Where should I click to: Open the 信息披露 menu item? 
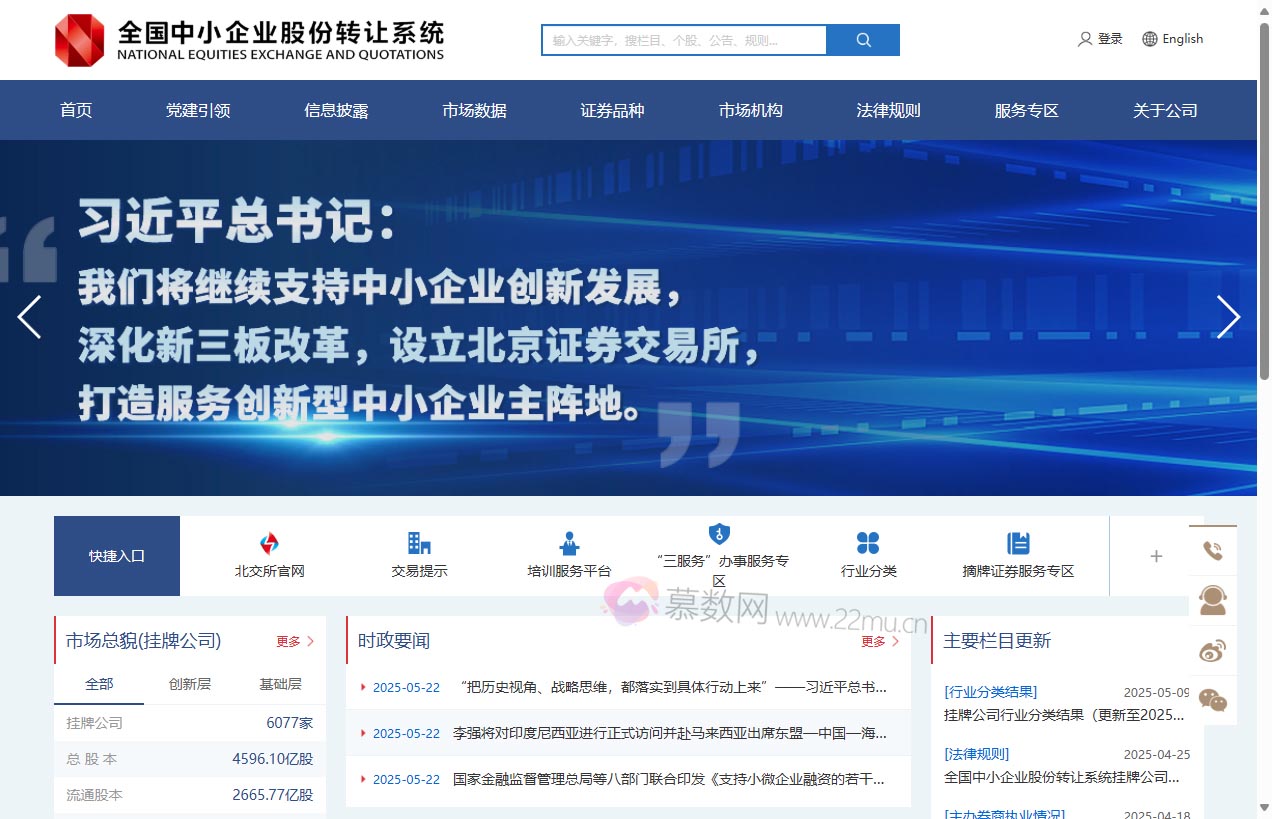(x=335, y=110)
